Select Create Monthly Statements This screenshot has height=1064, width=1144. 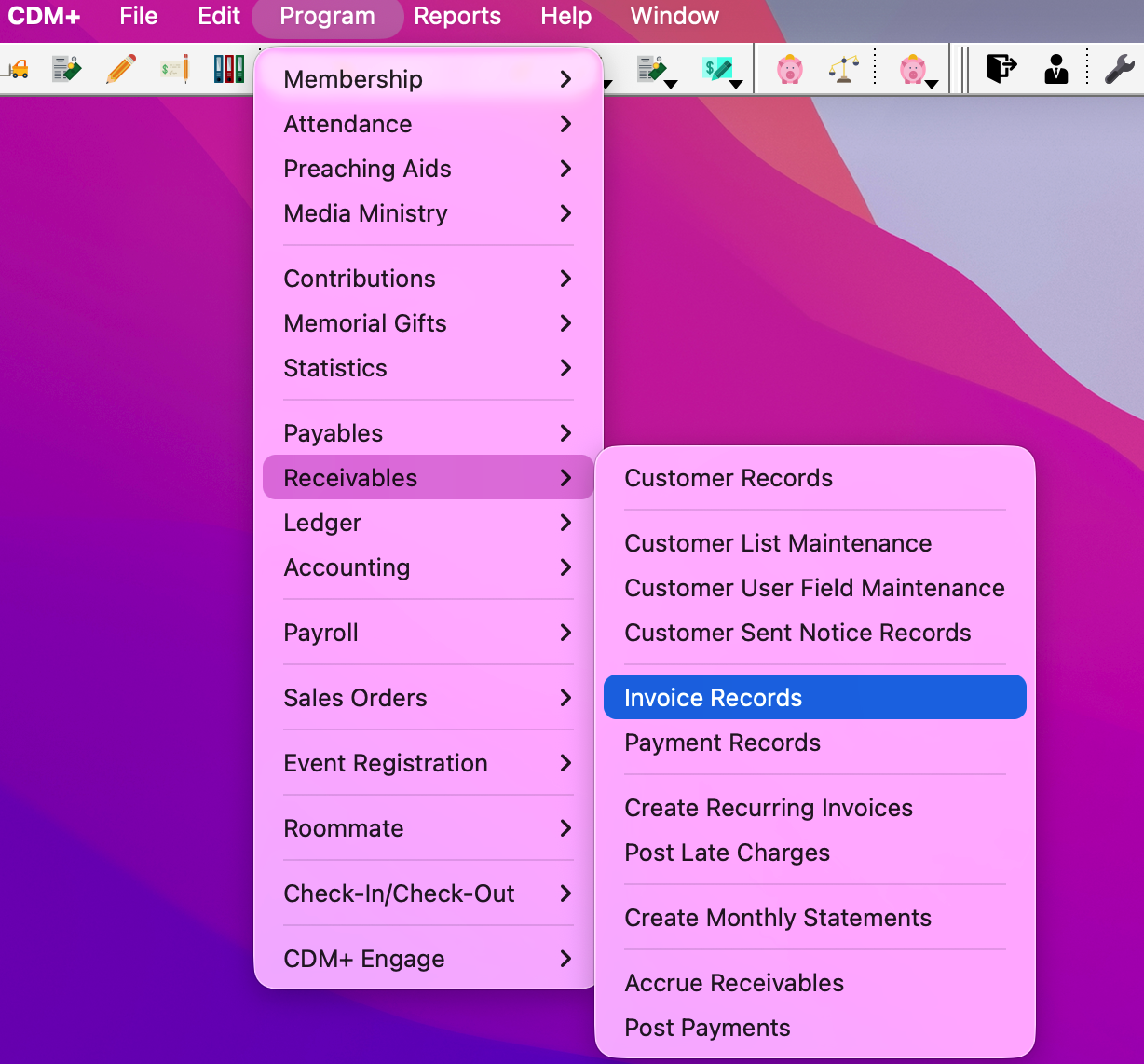pyautogui.click(x=815, y=918)
